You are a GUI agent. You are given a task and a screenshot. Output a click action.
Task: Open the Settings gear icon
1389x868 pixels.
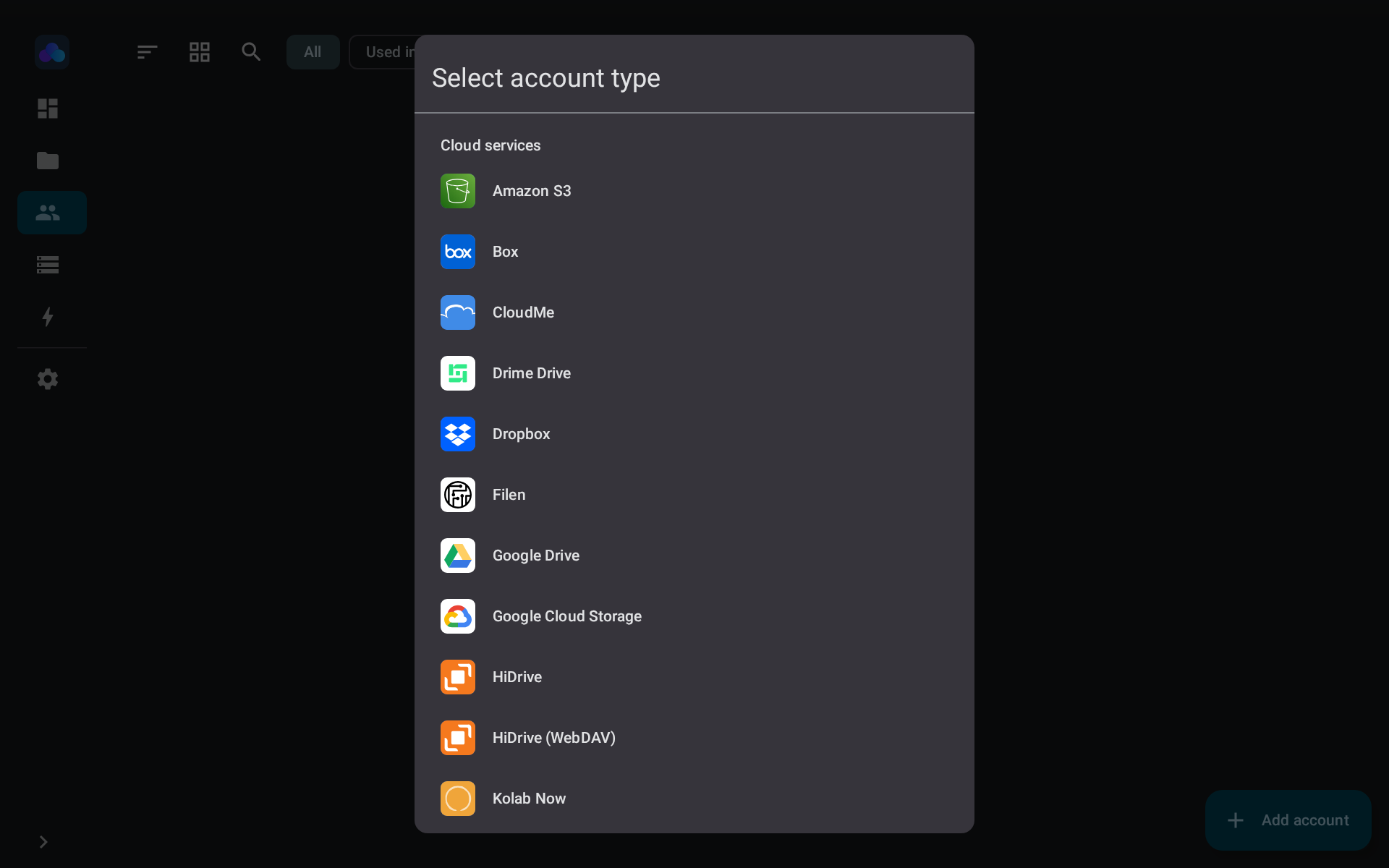pos(48,379)
